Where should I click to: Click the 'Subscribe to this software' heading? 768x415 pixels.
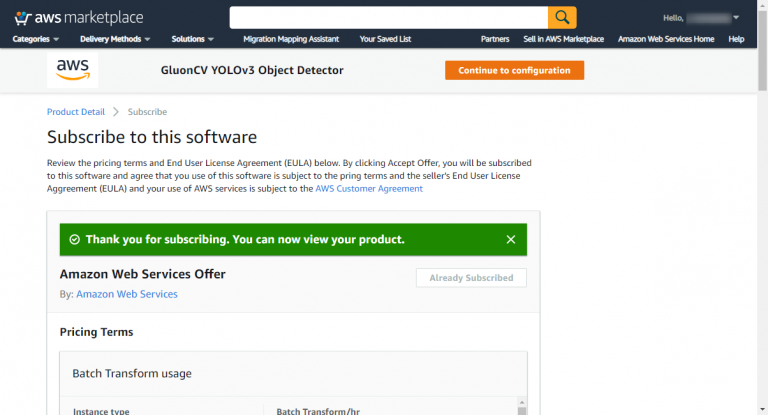152,137
